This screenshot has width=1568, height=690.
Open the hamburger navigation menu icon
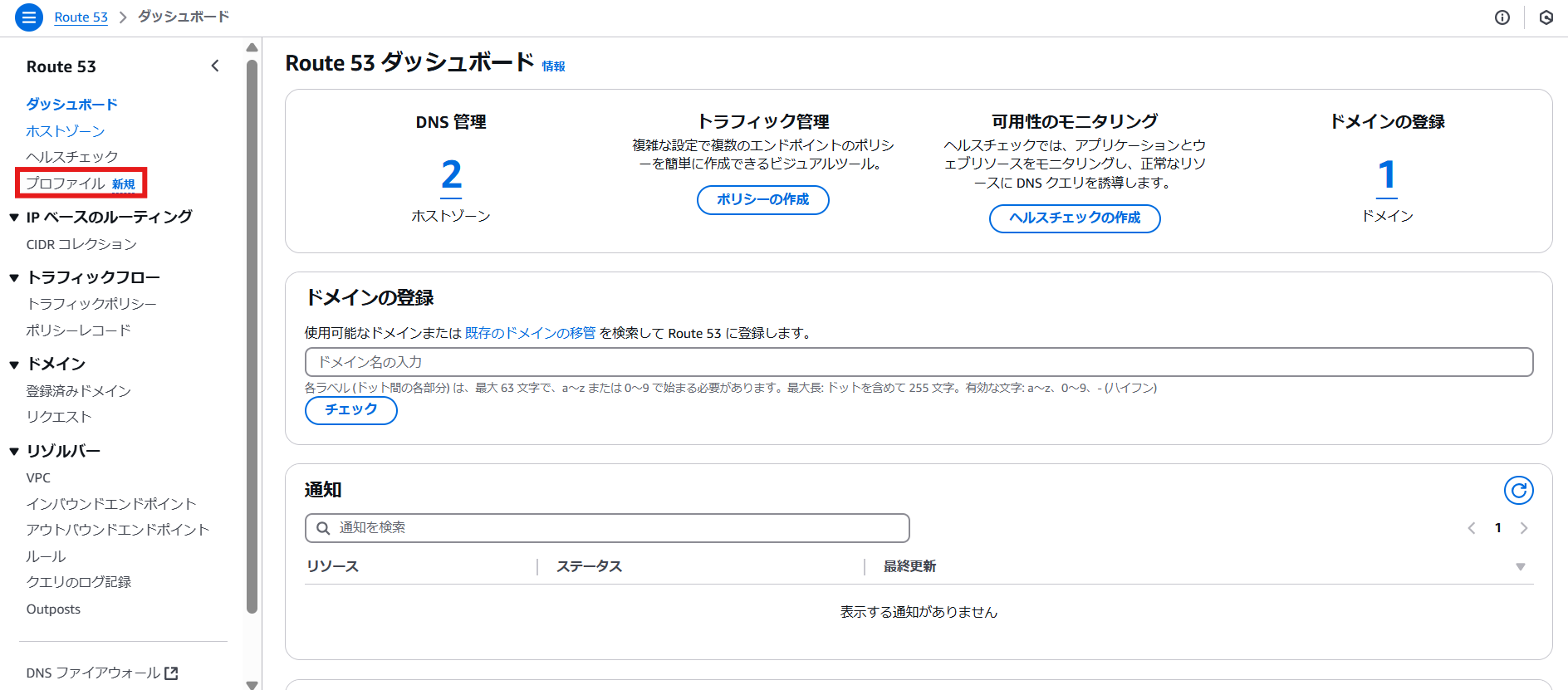point(29,17)
